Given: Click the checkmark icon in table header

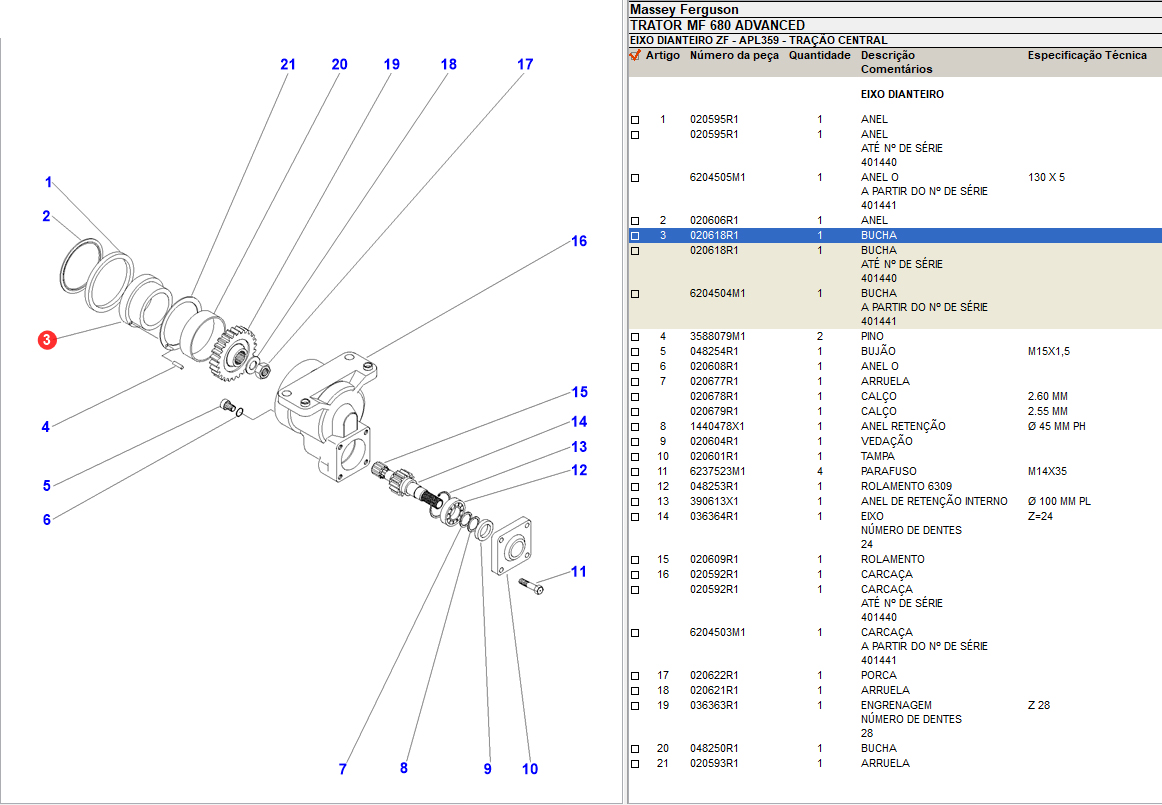Looking at the screenshot, I should point(634,56).
